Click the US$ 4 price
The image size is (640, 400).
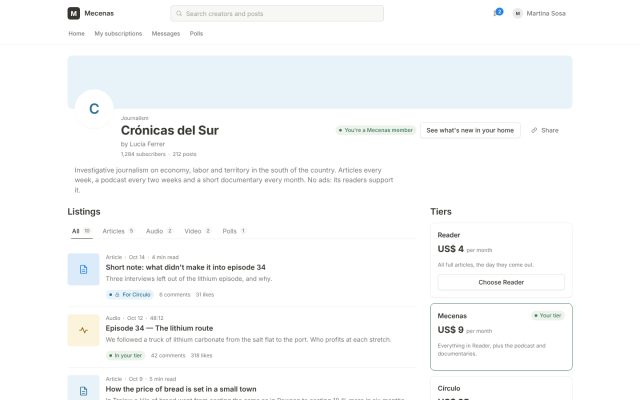451,249
